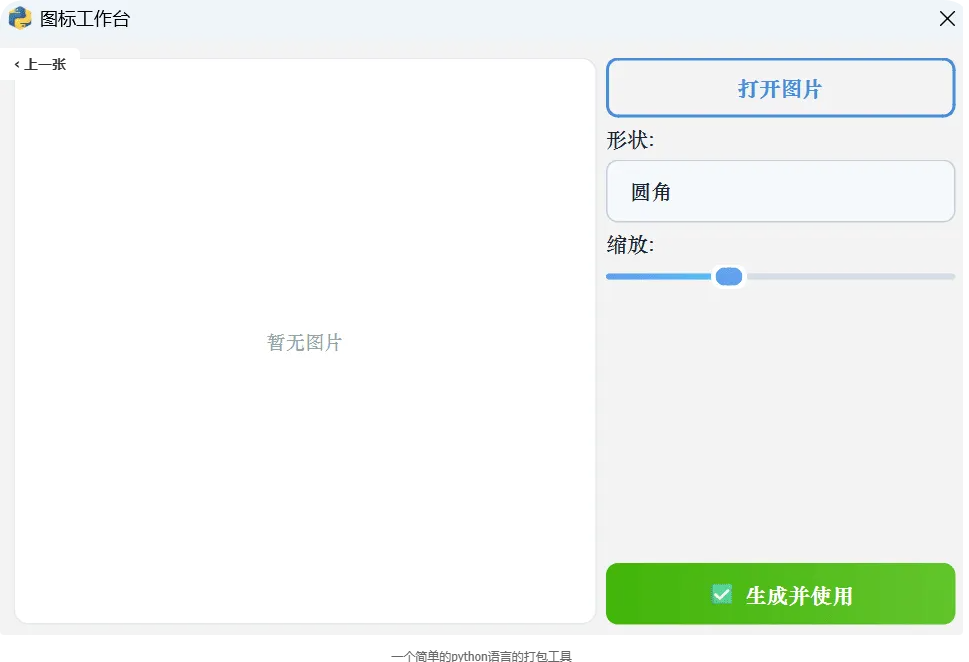
Task: Click the left chevron icon beside 上一张
Action: click(x=16, y=62)
